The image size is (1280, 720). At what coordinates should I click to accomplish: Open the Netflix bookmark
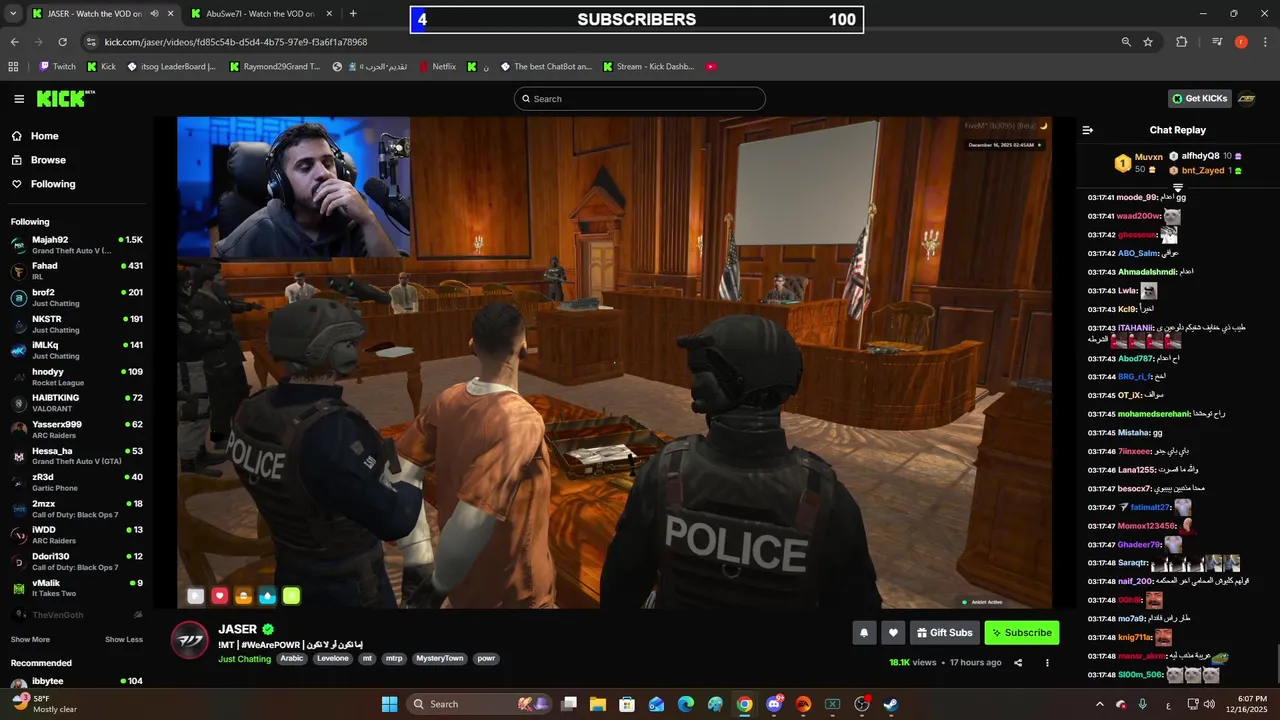click(437, 67)
